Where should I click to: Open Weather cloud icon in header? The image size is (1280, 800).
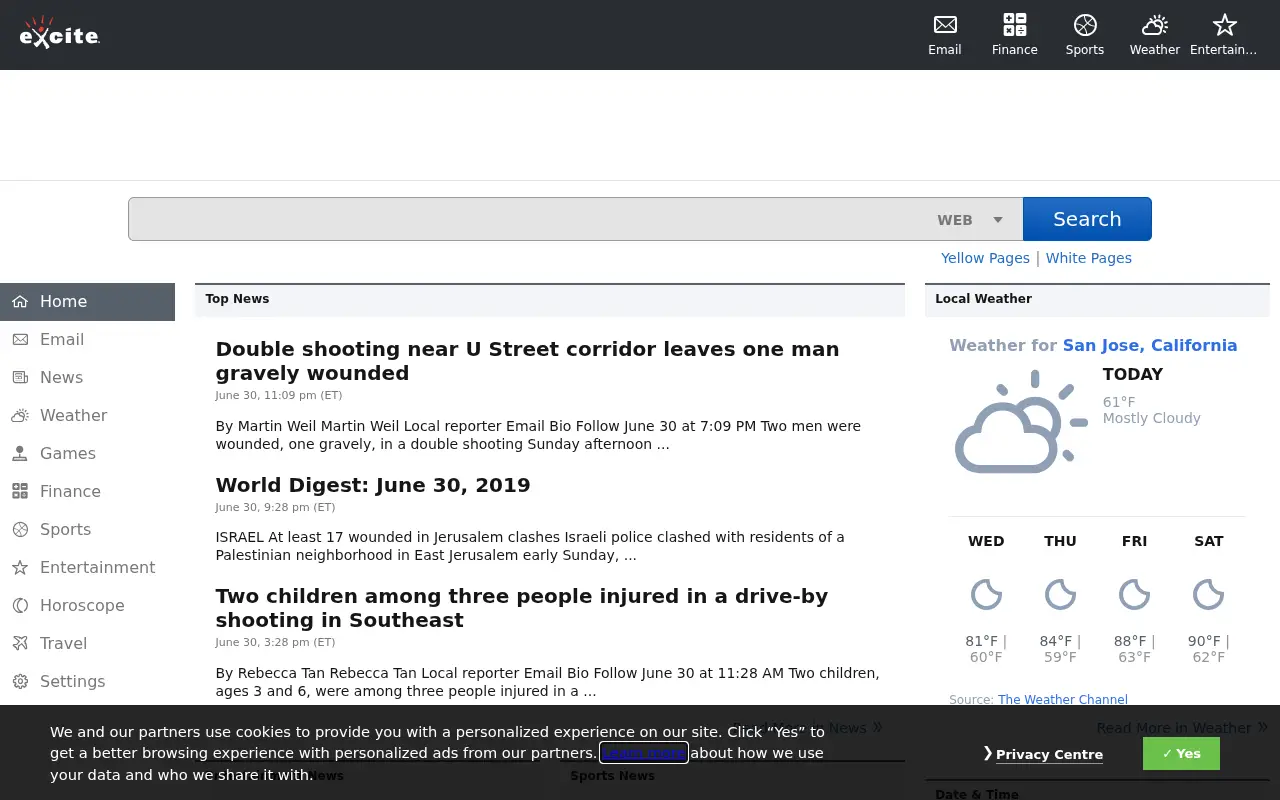click(1155, 25)
